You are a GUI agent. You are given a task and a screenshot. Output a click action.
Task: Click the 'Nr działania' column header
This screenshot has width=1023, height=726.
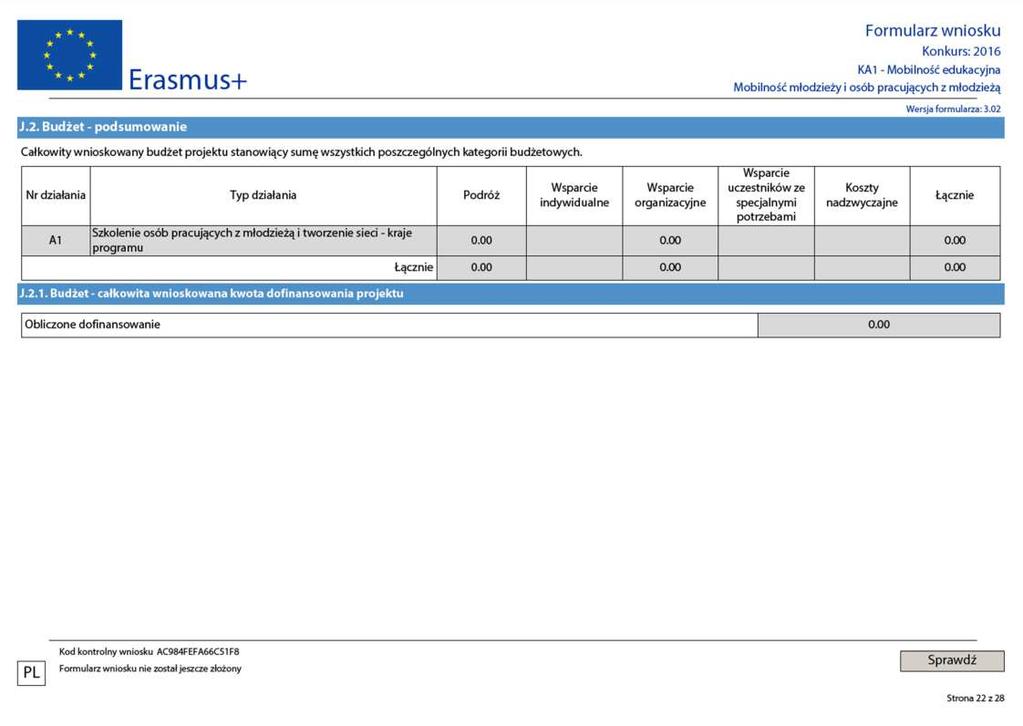click(x=55, y=195)
